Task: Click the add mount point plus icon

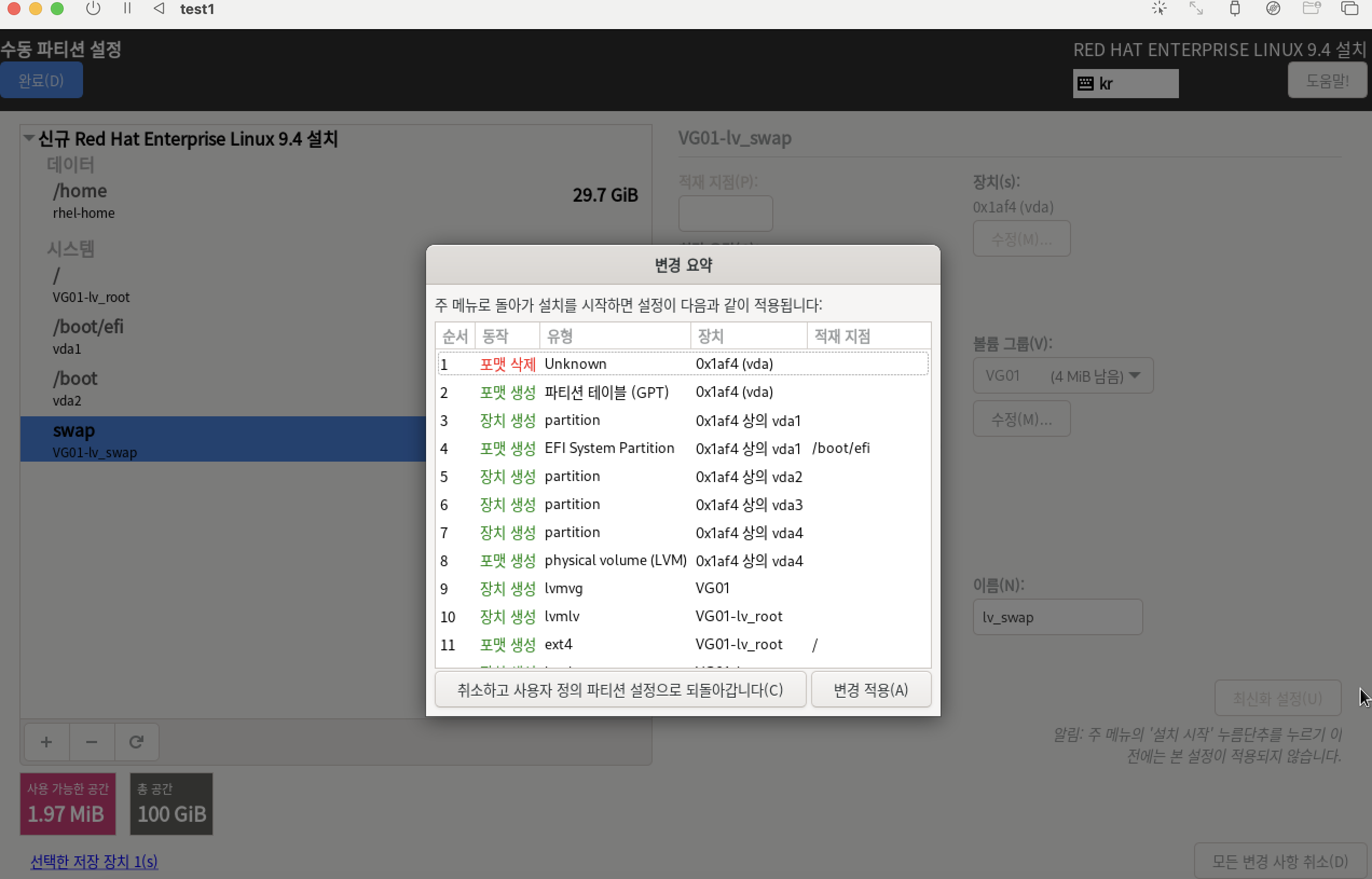Action: click(x=47, y=741)
